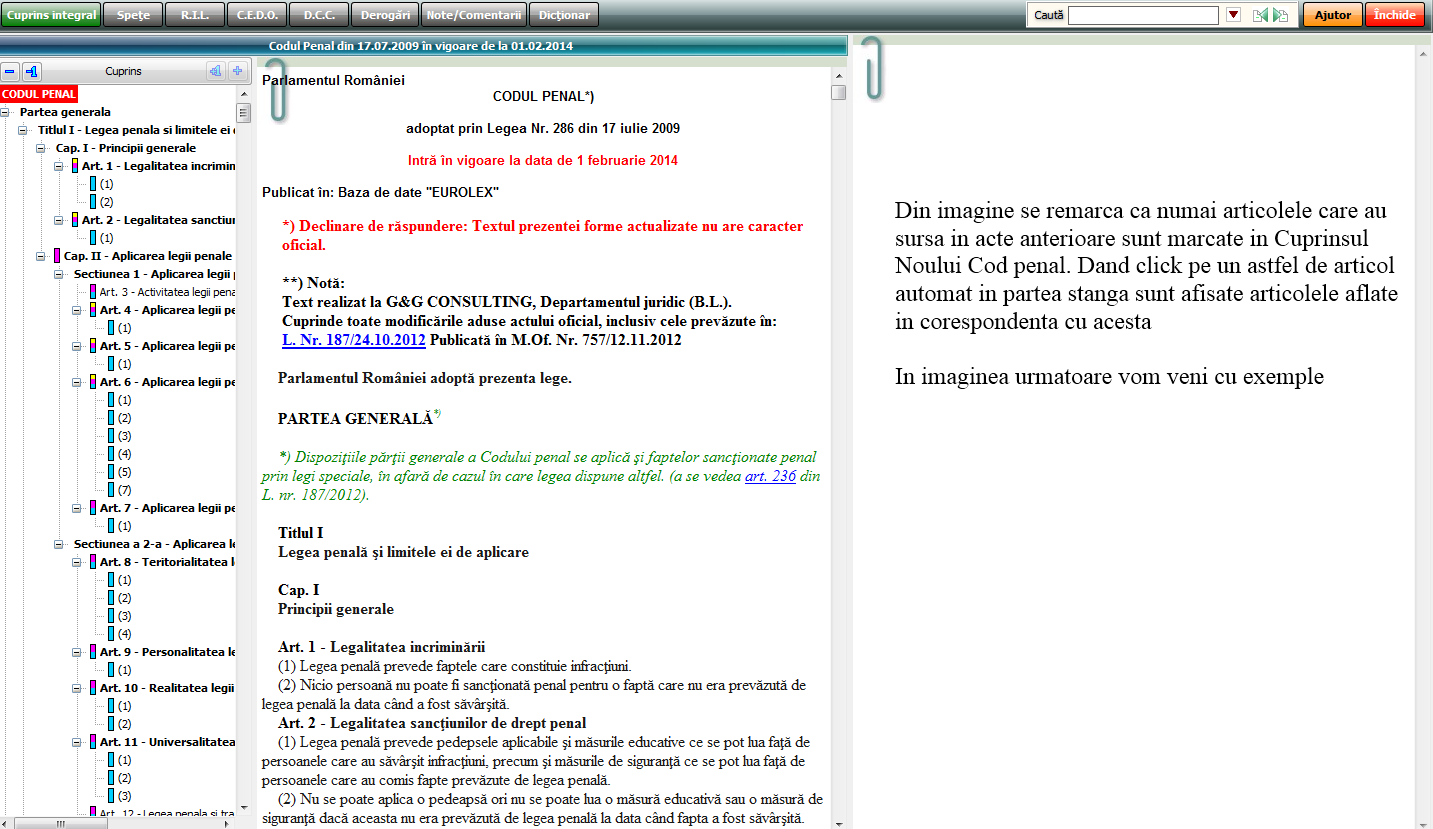Select paragraph (3) under Art. 11
This screenshot has height=829, width=1433.
(x=125, y=796)
